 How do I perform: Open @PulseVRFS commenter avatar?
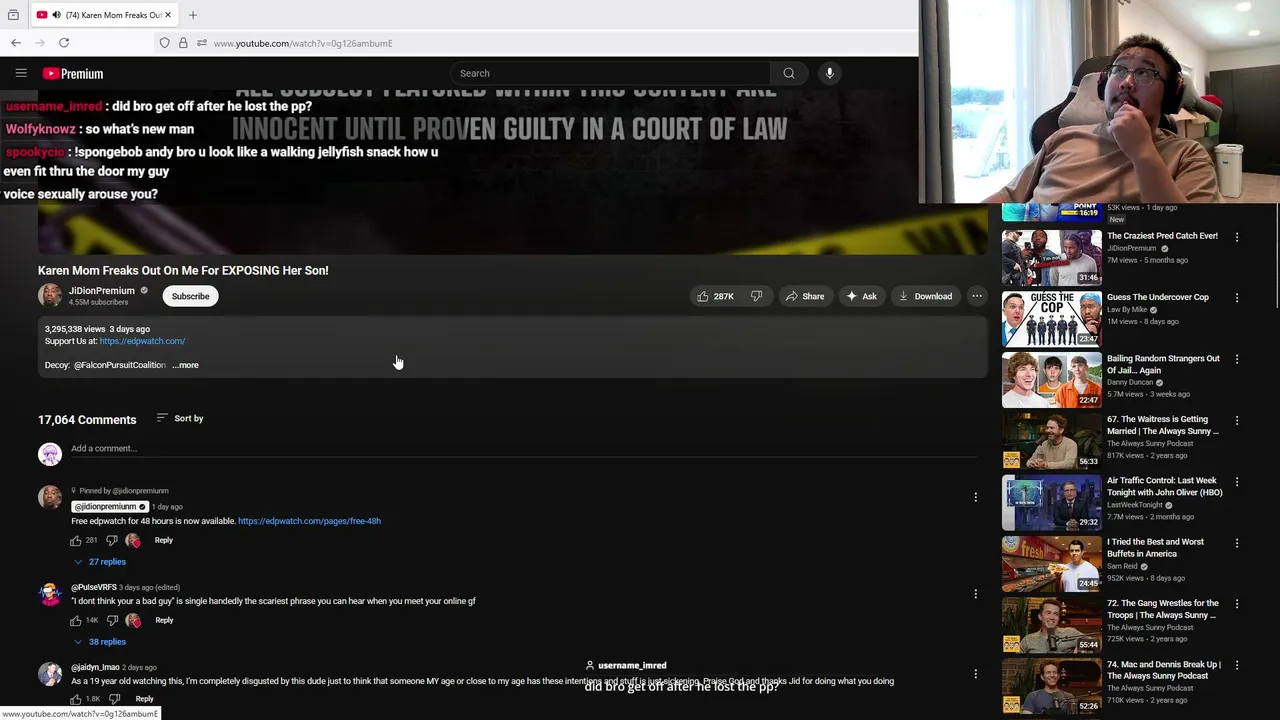pyautogui.click(x=50, y=594)
